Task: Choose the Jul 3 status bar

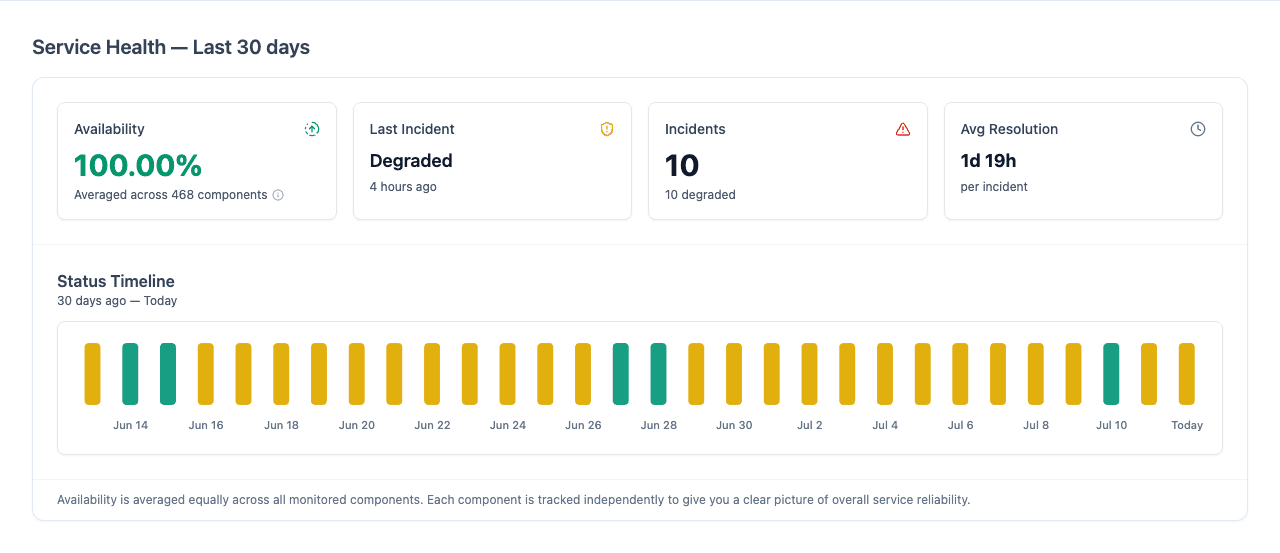Action: coord(847,374)
